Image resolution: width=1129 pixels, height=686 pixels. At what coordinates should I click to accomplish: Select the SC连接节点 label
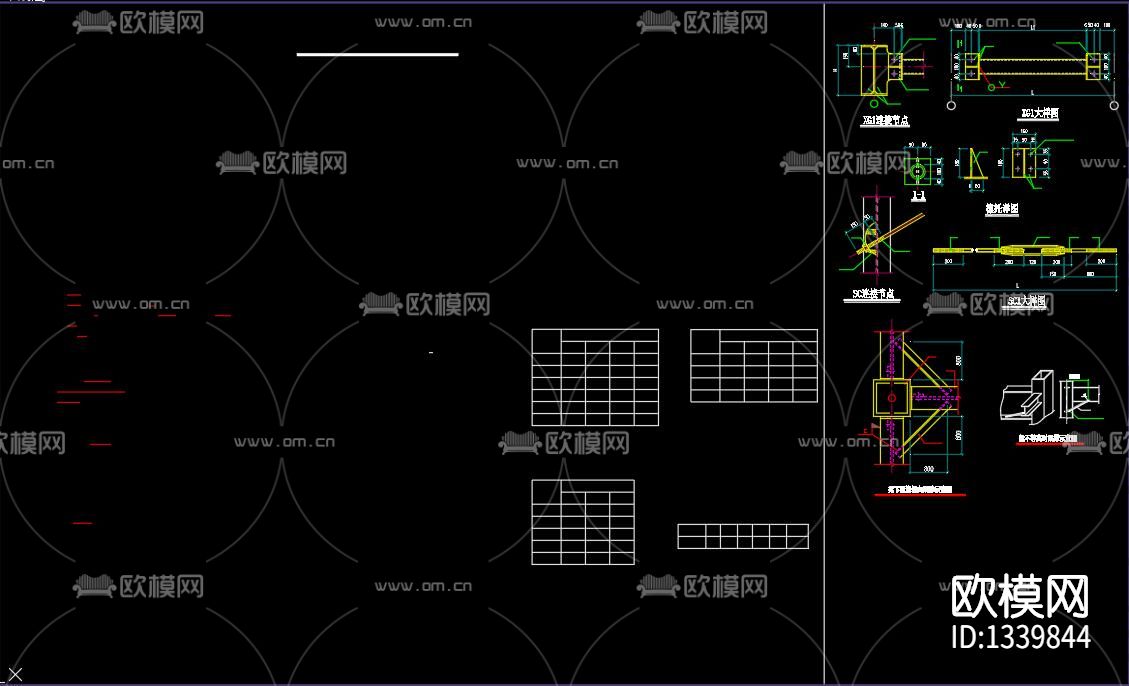click(873, 294)
